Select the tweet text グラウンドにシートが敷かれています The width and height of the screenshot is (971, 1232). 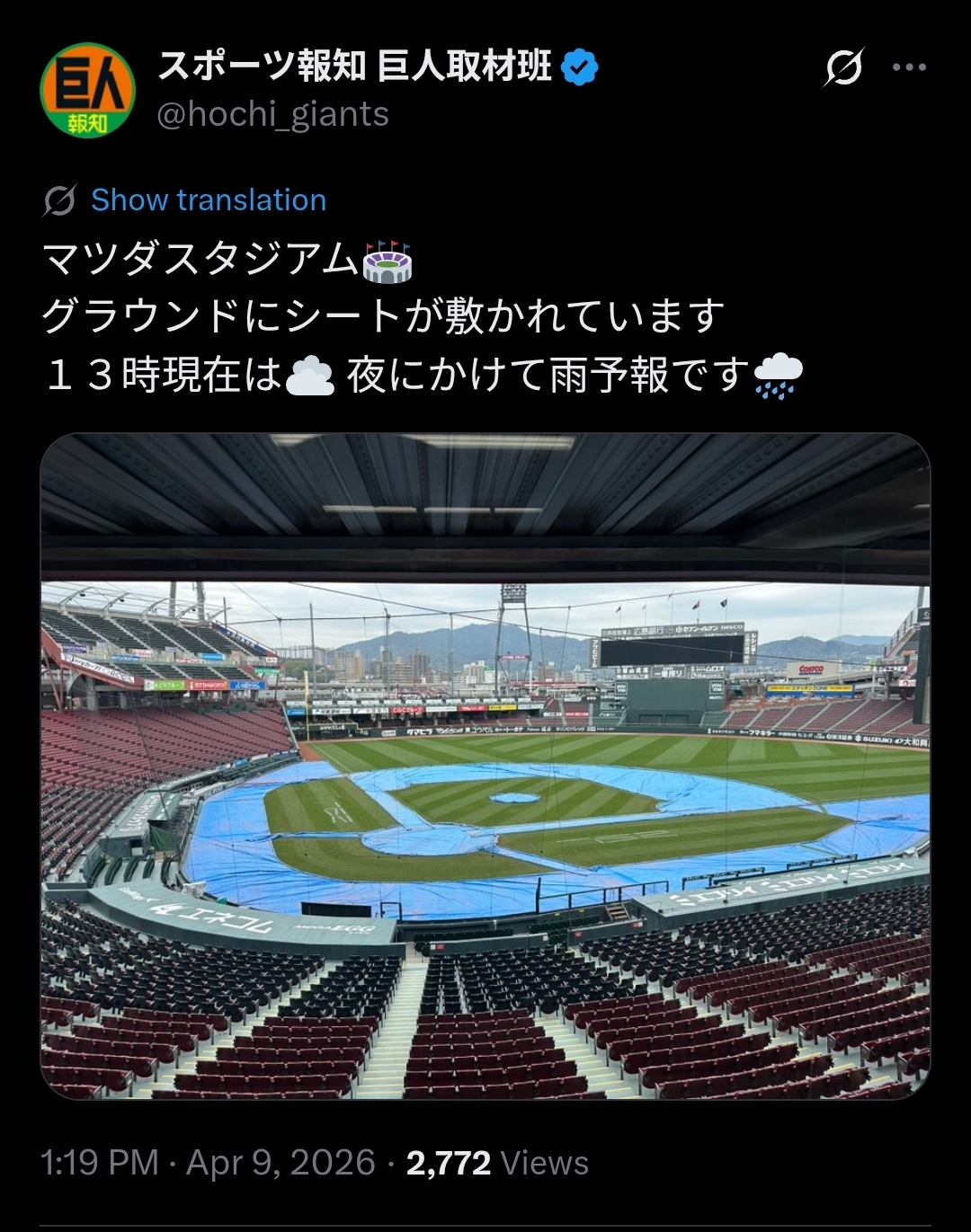(x=383, y=316)
